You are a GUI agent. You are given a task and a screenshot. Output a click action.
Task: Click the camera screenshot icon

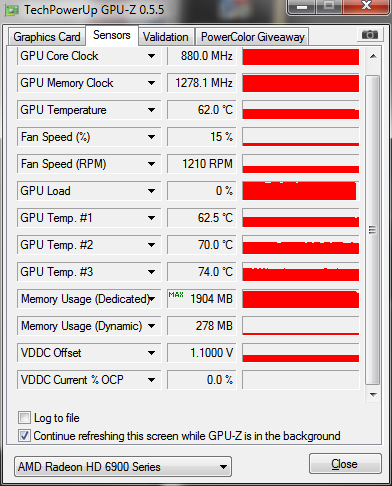pos(369,34)
